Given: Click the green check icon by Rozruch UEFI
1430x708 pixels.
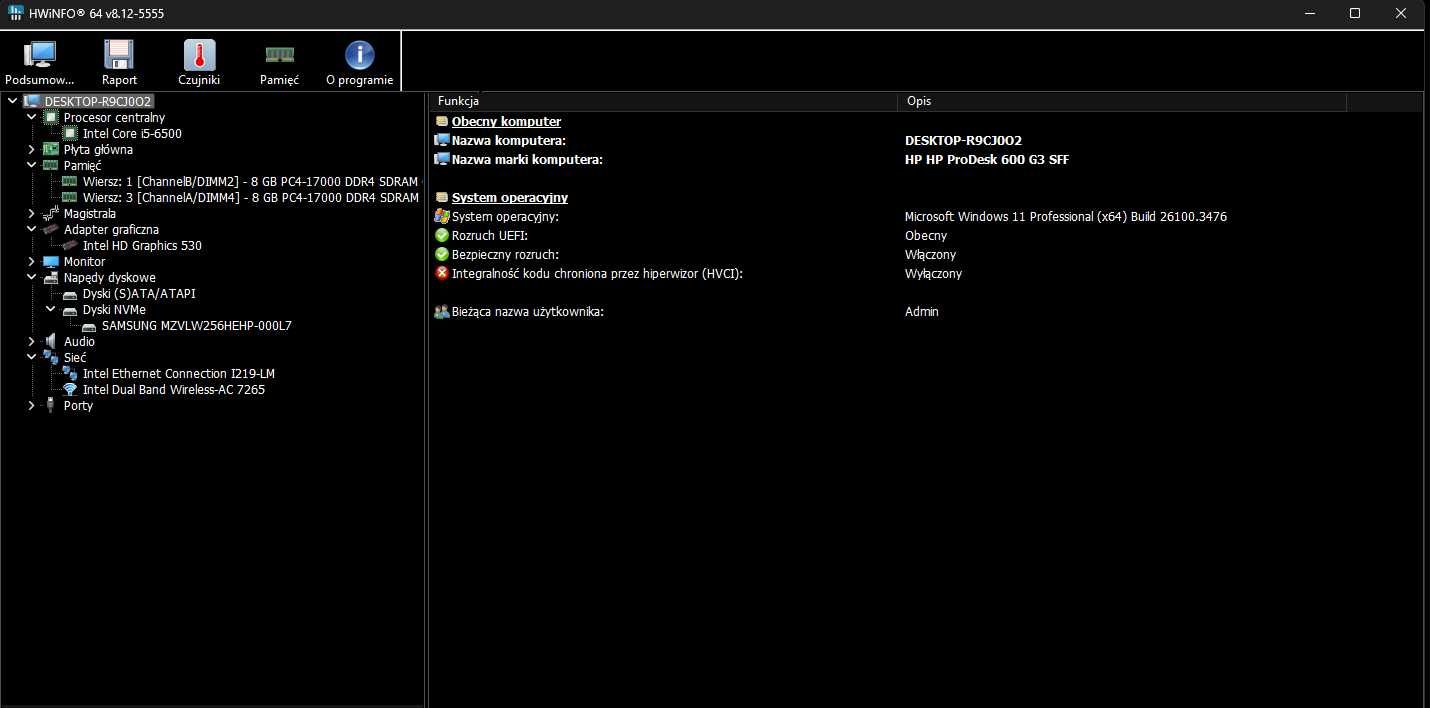Looking at the screenshot, I should (442, 235).
